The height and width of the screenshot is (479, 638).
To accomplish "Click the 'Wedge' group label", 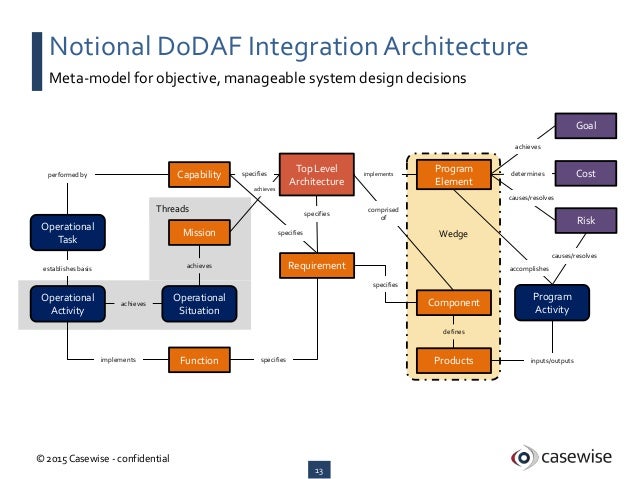I will coord(453,234).
